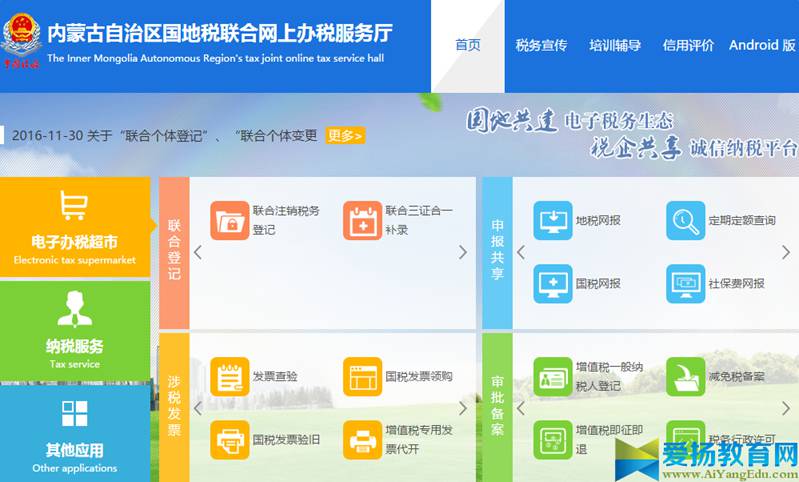799x482 pixels.
Task: Open the 税务宣传 navigation tab
Action: click(541, 45)
